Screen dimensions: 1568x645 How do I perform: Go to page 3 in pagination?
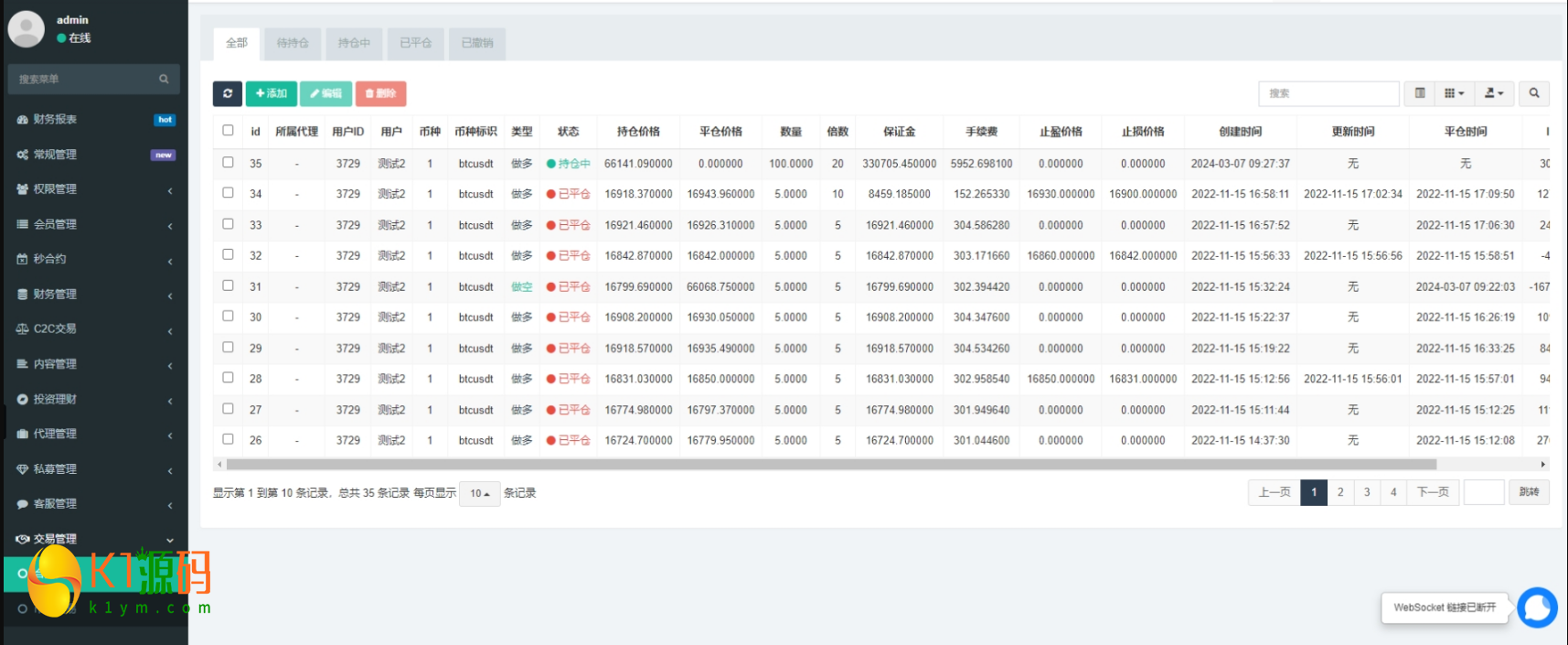click(1367, 492)
